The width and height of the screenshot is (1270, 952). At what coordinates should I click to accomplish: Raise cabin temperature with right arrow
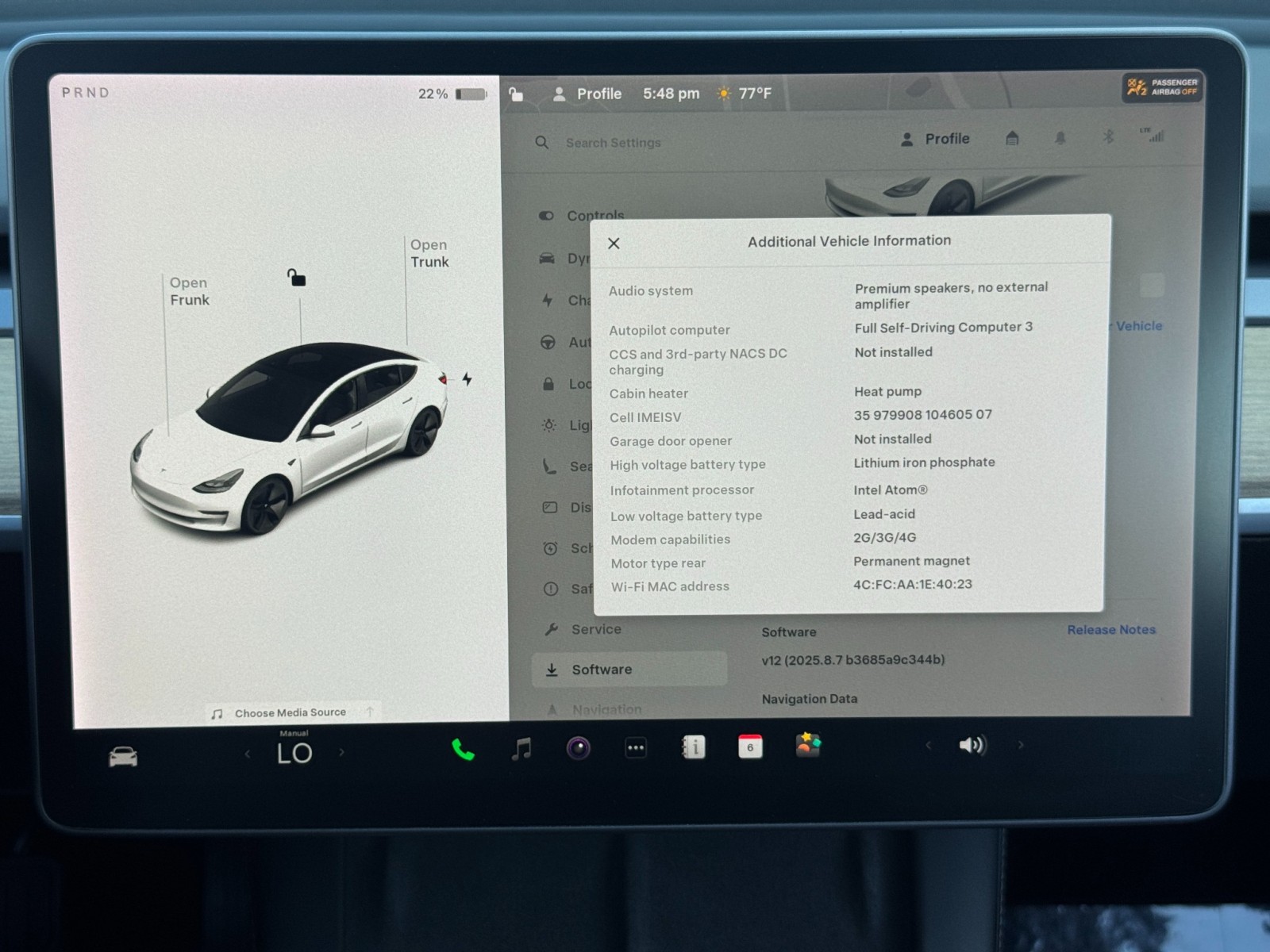click(341, 752)
